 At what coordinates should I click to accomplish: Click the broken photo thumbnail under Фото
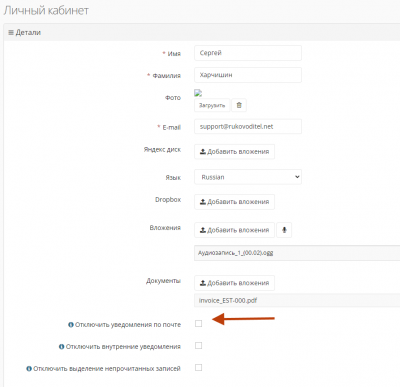(x=198, y=93)
